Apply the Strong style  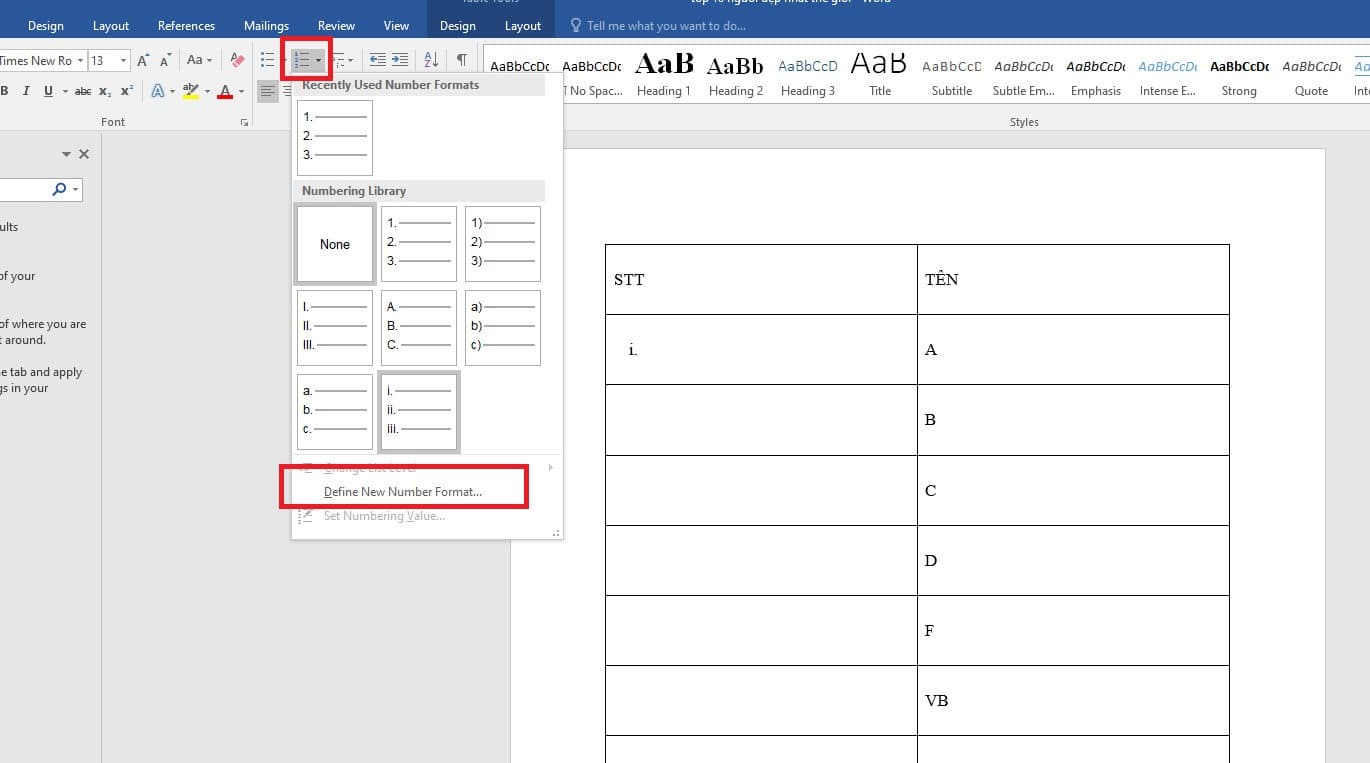tap(1239, 75)
